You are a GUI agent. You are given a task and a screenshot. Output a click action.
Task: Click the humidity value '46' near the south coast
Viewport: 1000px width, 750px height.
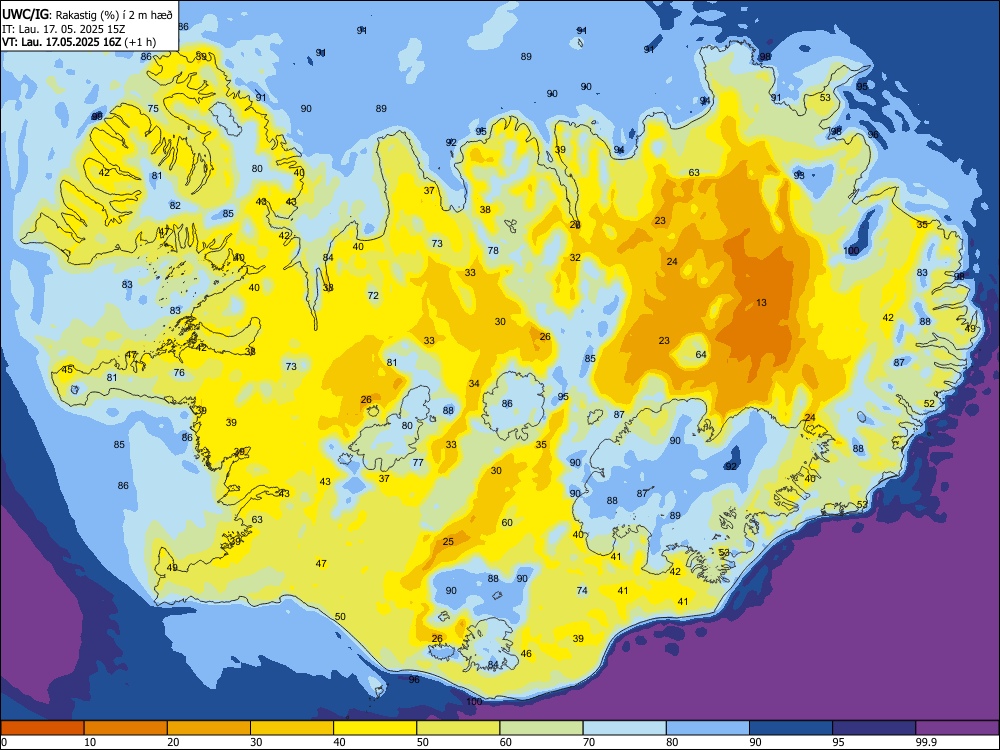(526, 653)
